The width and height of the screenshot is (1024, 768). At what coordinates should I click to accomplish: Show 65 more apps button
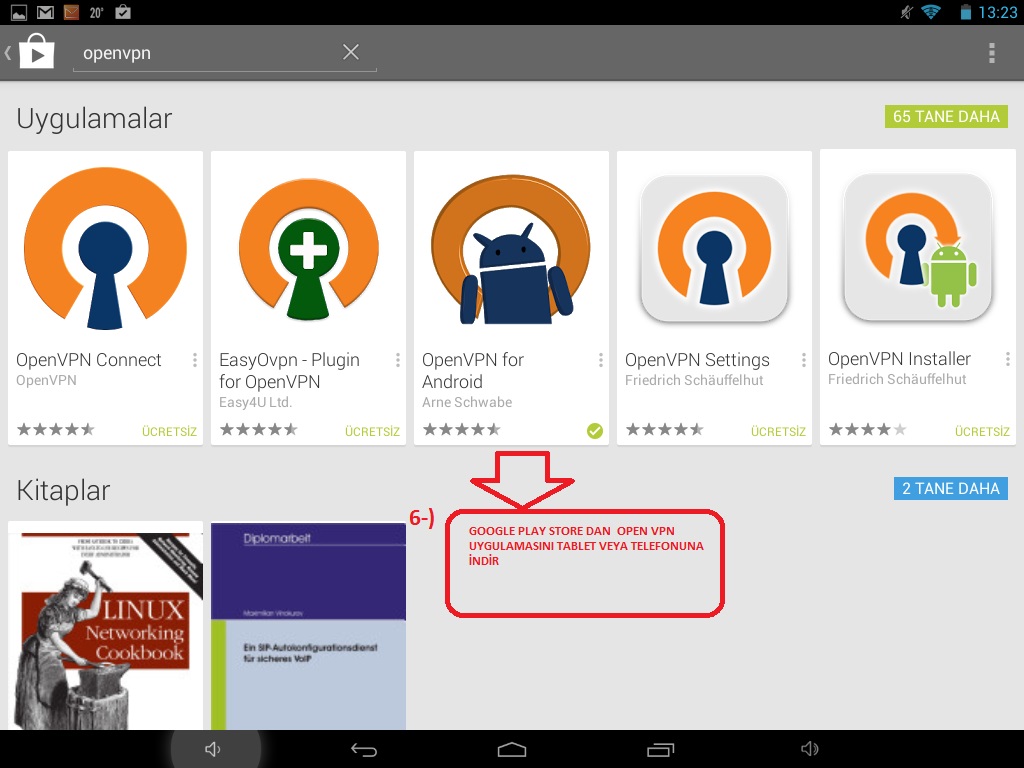(x=946, y=116)
